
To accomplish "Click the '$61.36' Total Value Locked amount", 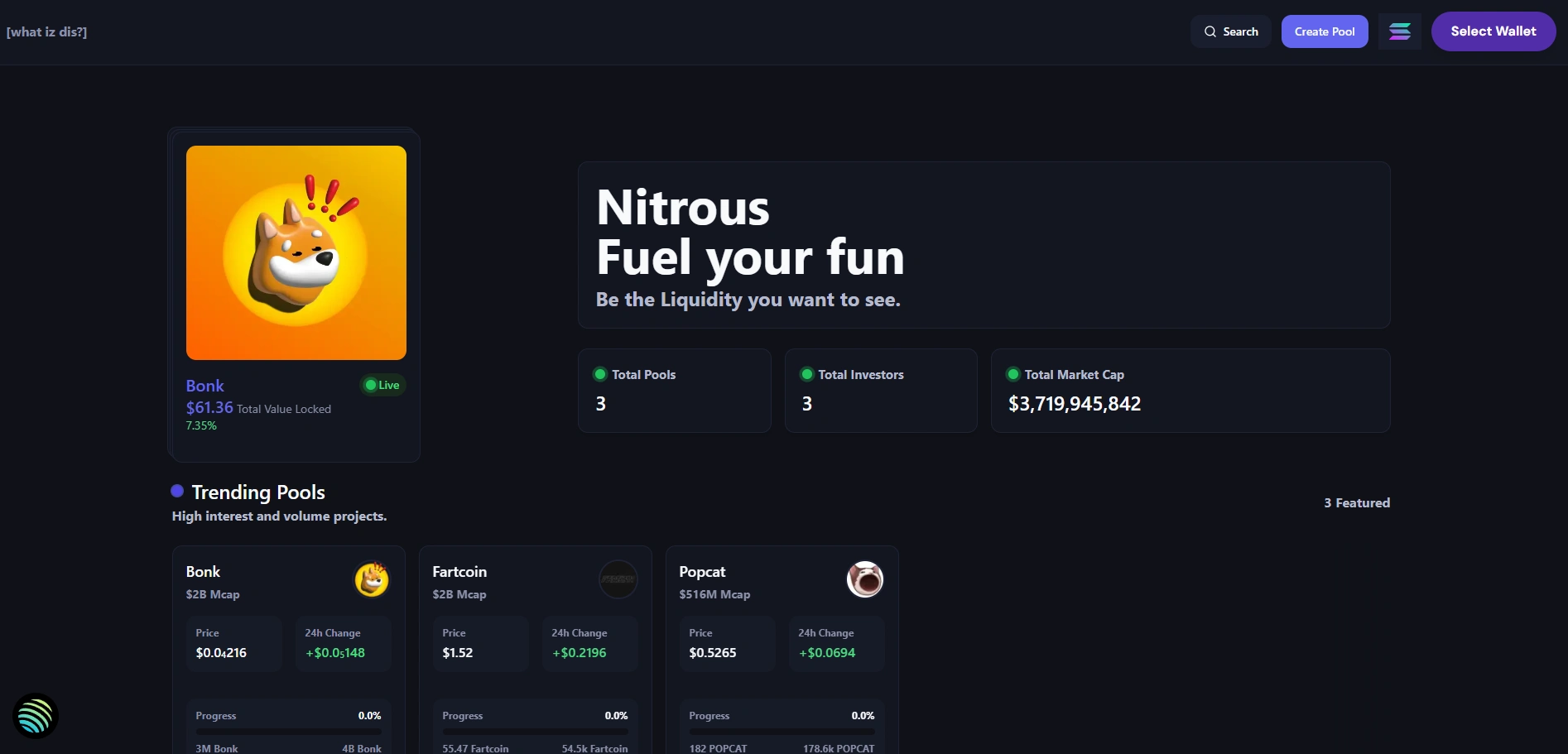I will click(x=209, y=407).
